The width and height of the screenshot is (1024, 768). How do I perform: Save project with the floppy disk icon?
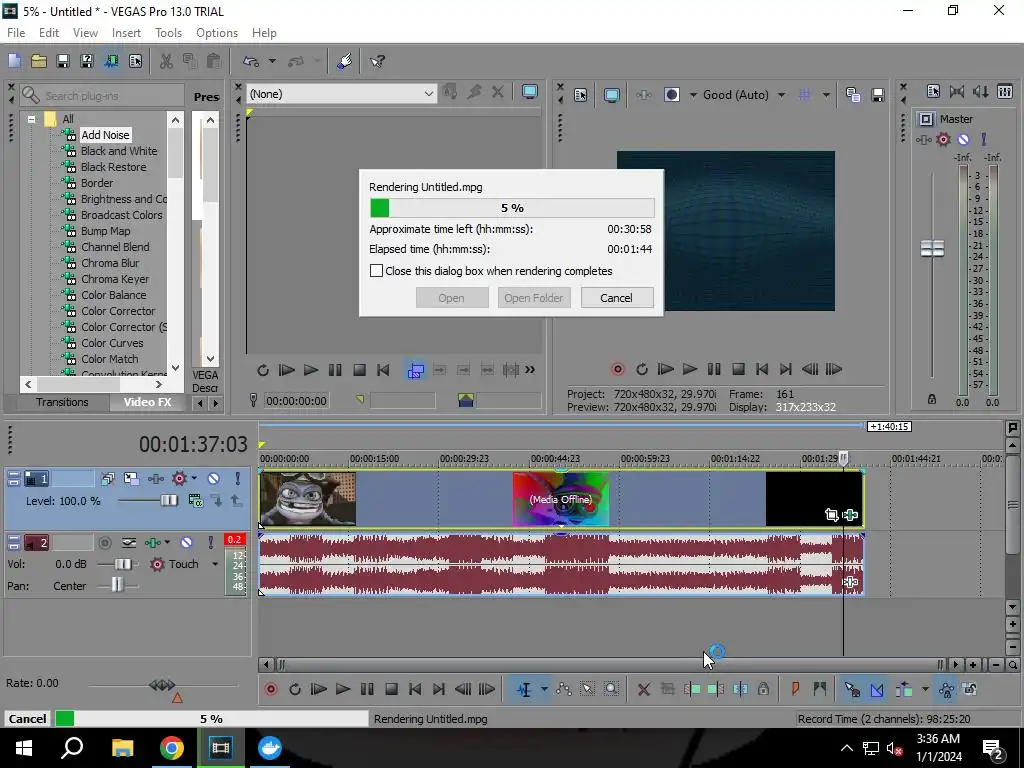pos(63,61)
